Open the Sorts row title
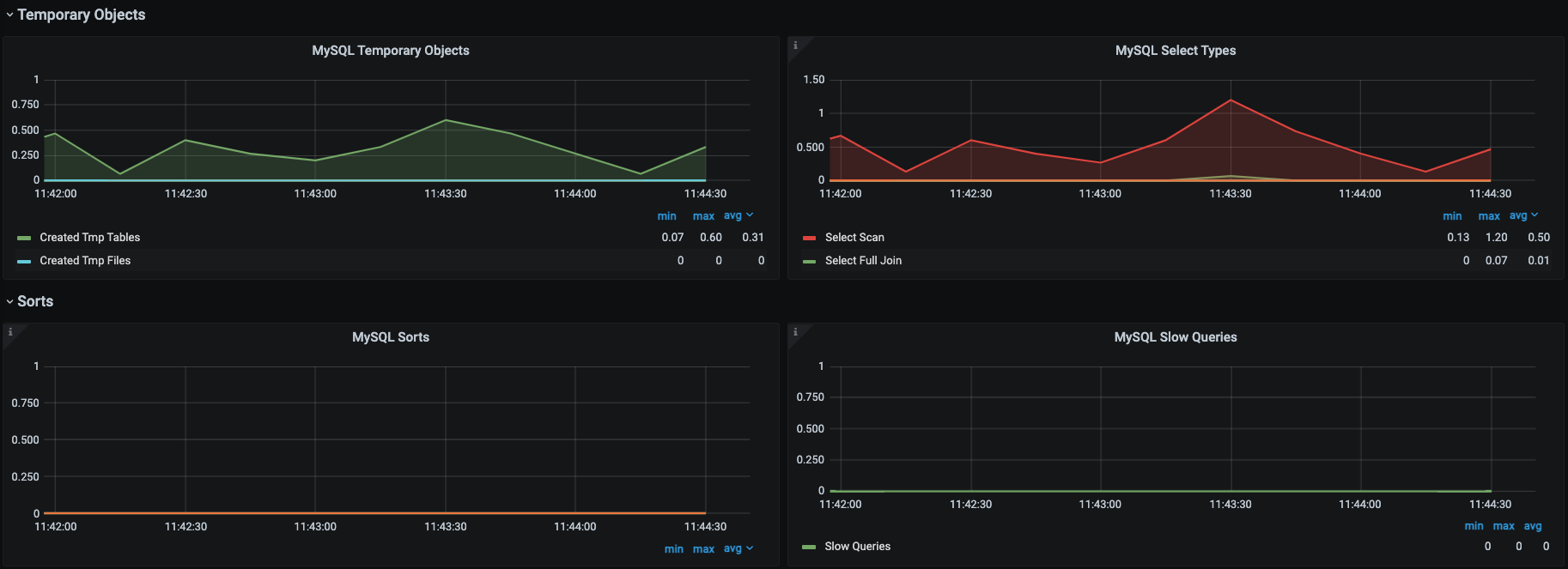The image size is (1568, 569). pyautogui.click(x=35, y=301)
